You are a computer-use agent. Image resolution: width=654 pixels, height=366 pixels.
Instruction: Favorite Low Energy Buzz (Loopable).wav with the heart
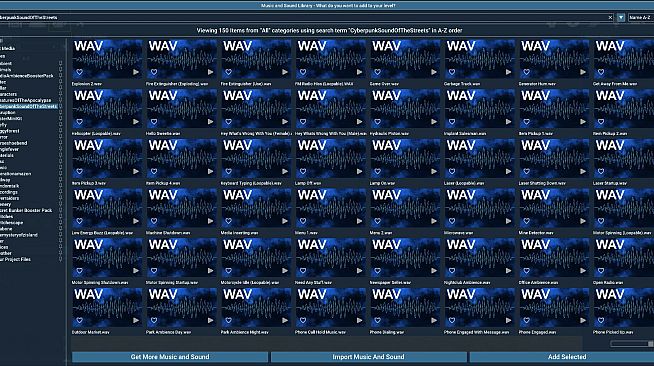(79, 221)
